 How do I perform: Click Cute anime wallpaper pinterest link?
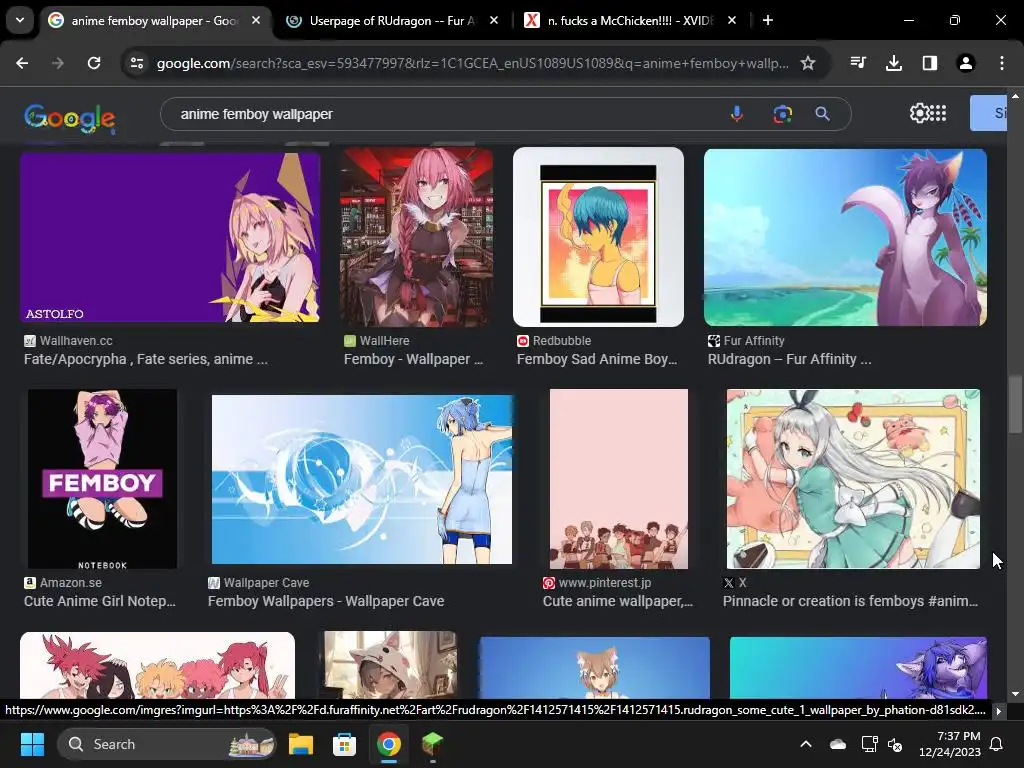(x=618, y=601)
